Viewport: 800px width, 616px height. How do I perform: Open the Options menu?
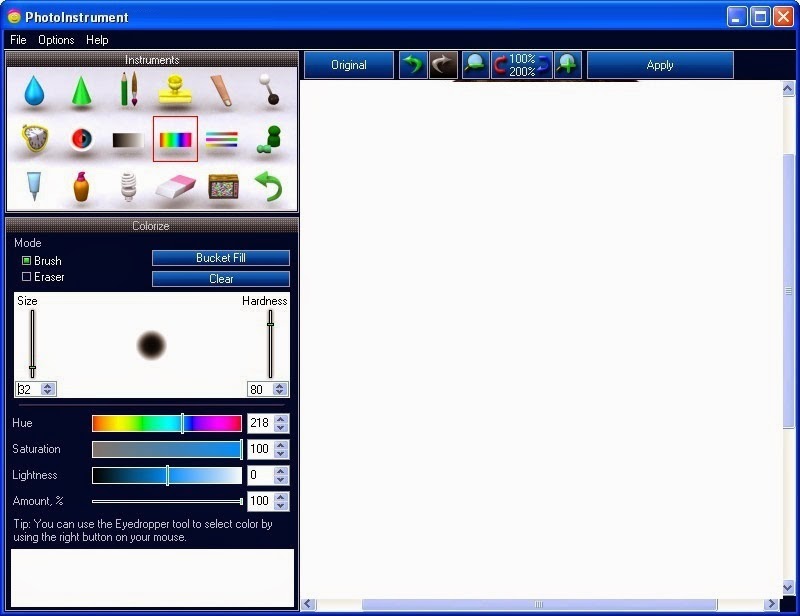[56, 40]
